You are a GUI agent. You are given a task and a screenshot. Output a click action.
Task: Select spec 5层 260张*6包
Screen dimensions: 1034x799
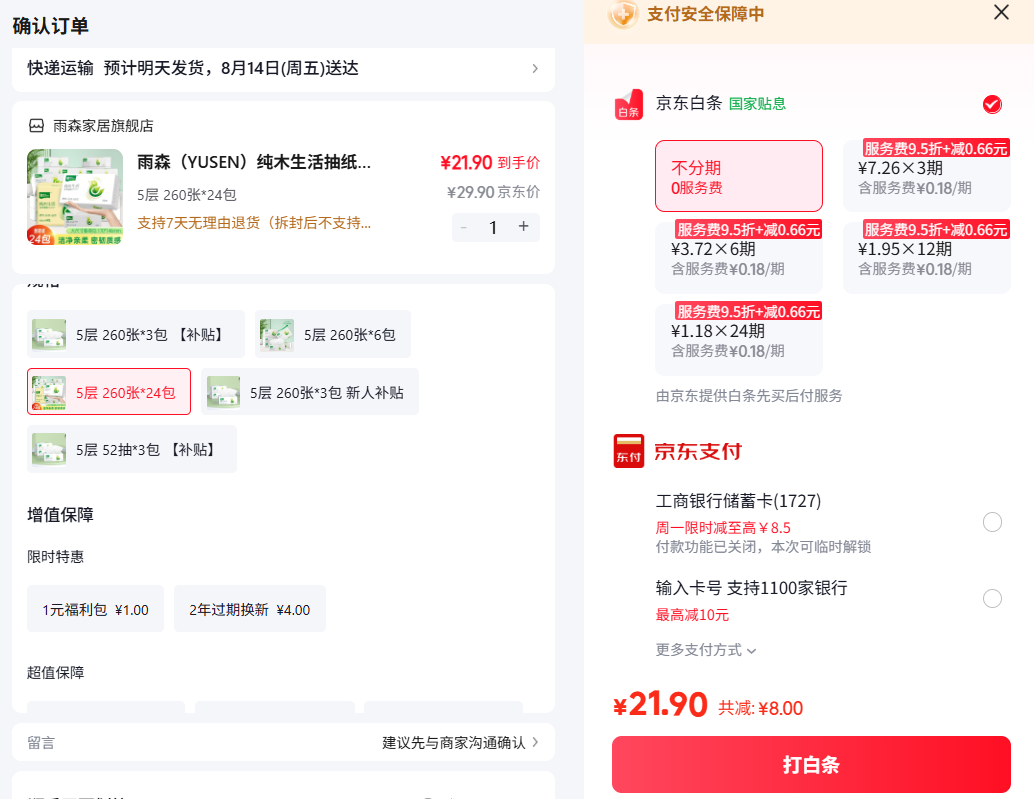[x=333, y=334]
